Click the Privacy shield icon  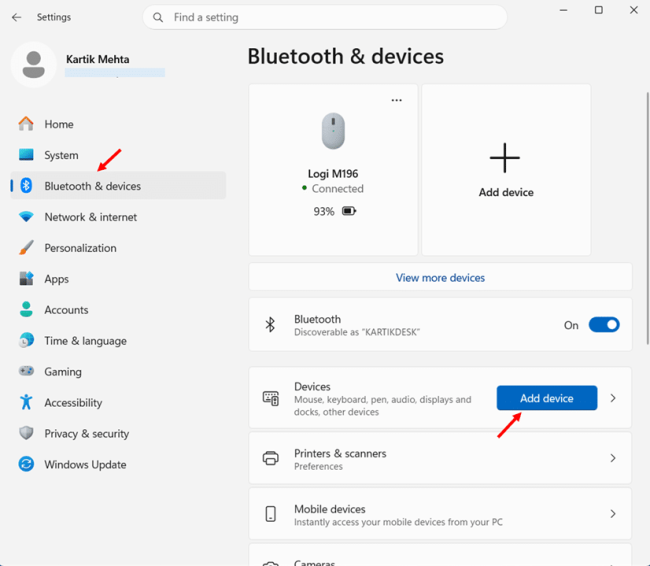[26, 433]
